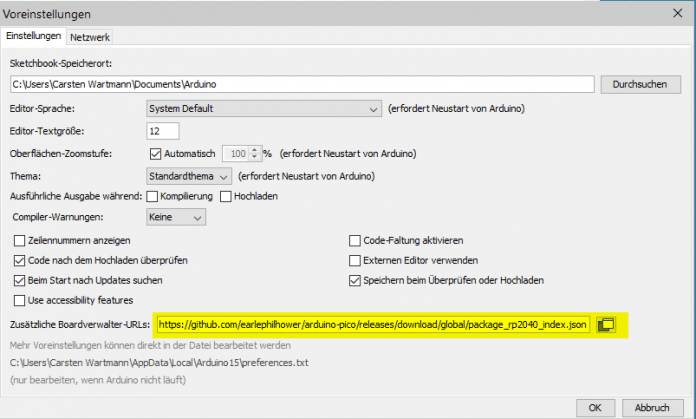Open the Compiler-Warnungen dropdown
Screen dimensions: 696x419
[x=176, y=217]
